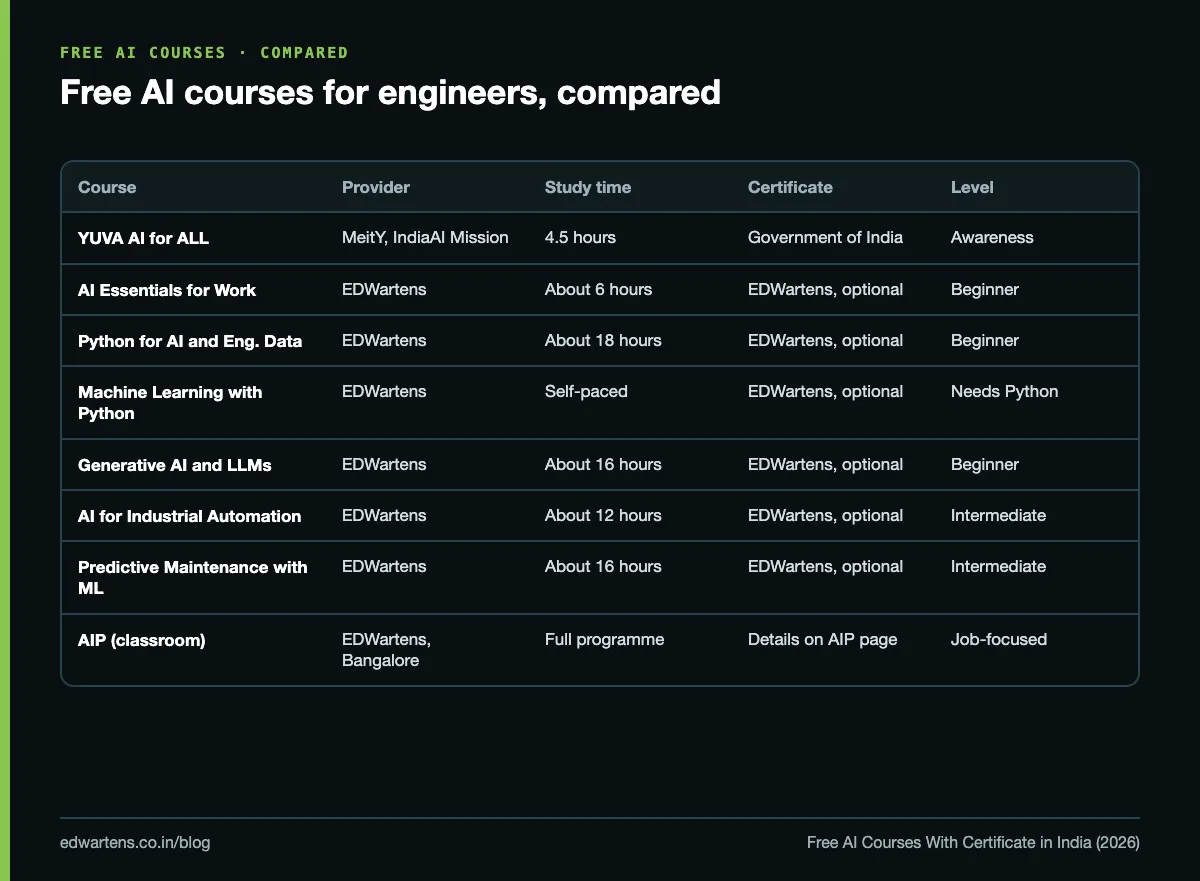
Task: Click the 'Job-focused' level cell
Action: pos(999,639)
